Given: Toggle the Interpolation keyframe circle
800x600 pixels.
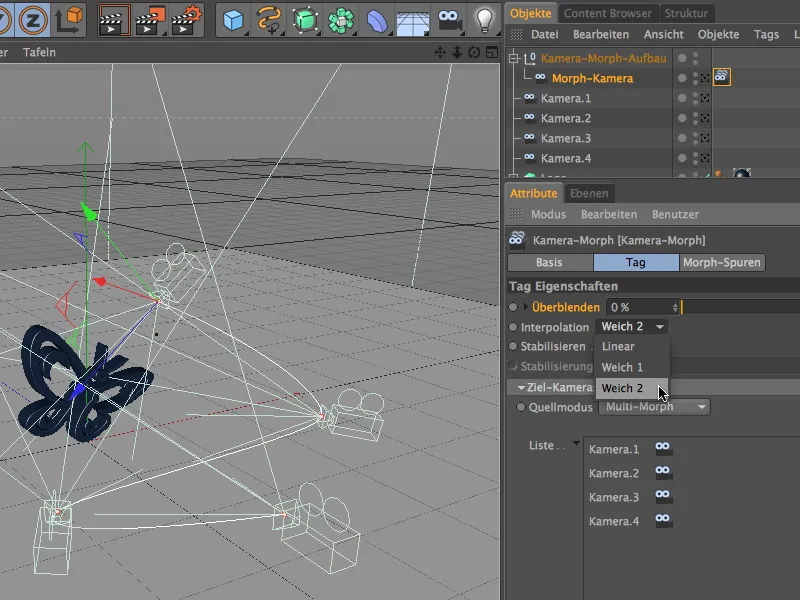Looking at the screenshot, I should (513, 327).
